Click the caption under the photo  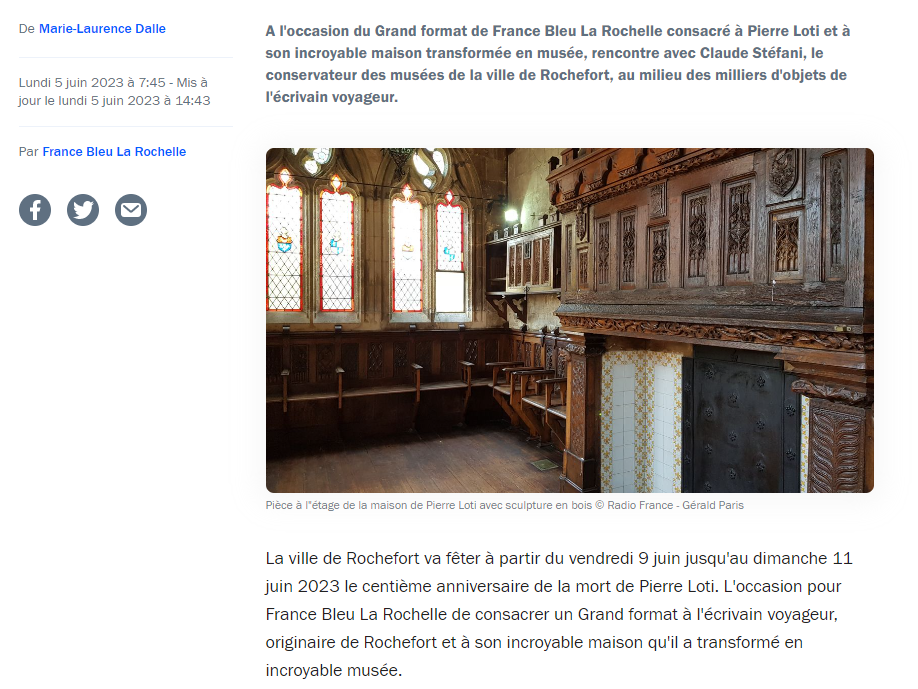coord(505,505)
